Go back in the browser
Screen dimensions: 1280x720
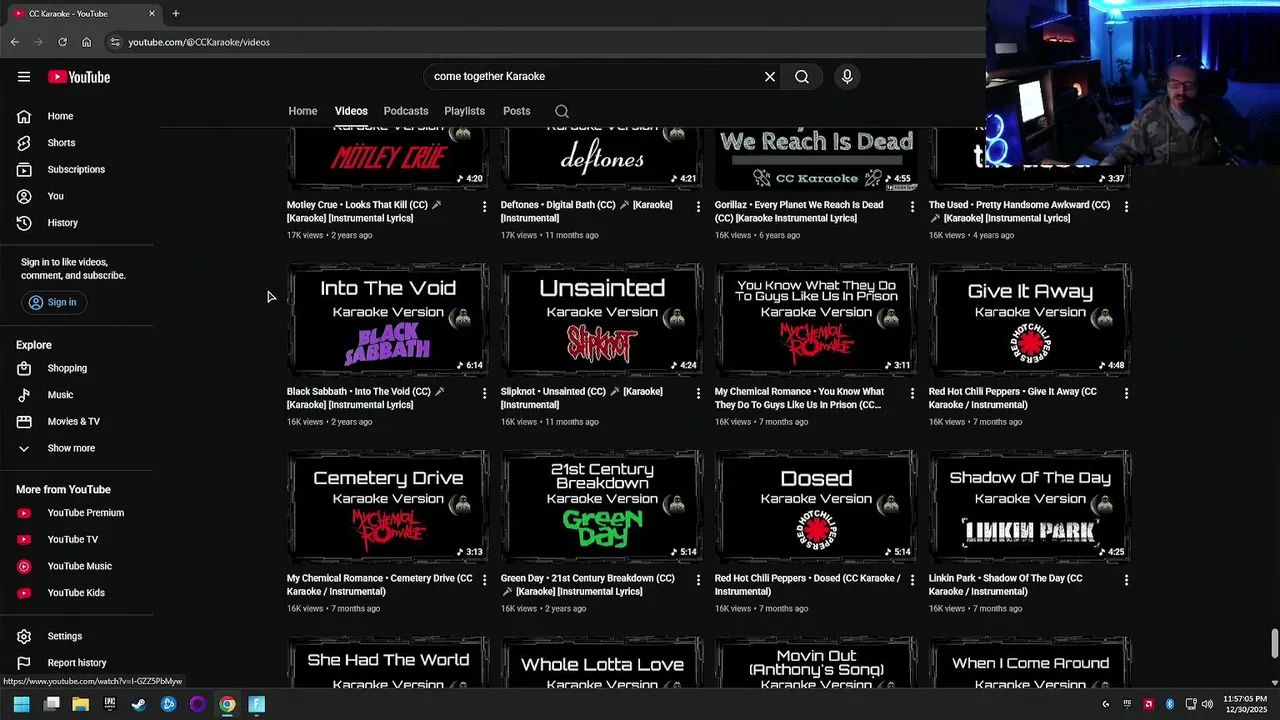click(x=14, y=42)
